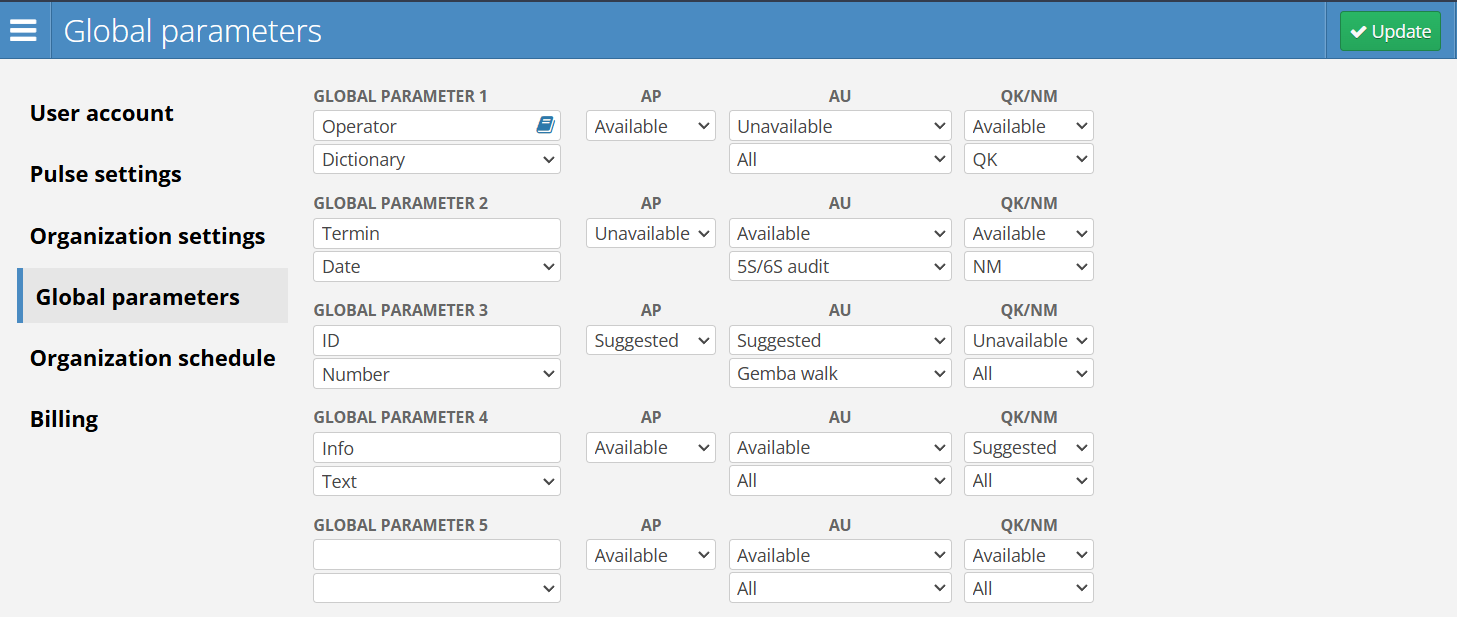Click the empty Global Parameter 5 name field
The image size is (1457, 617).
pos(437,555)
